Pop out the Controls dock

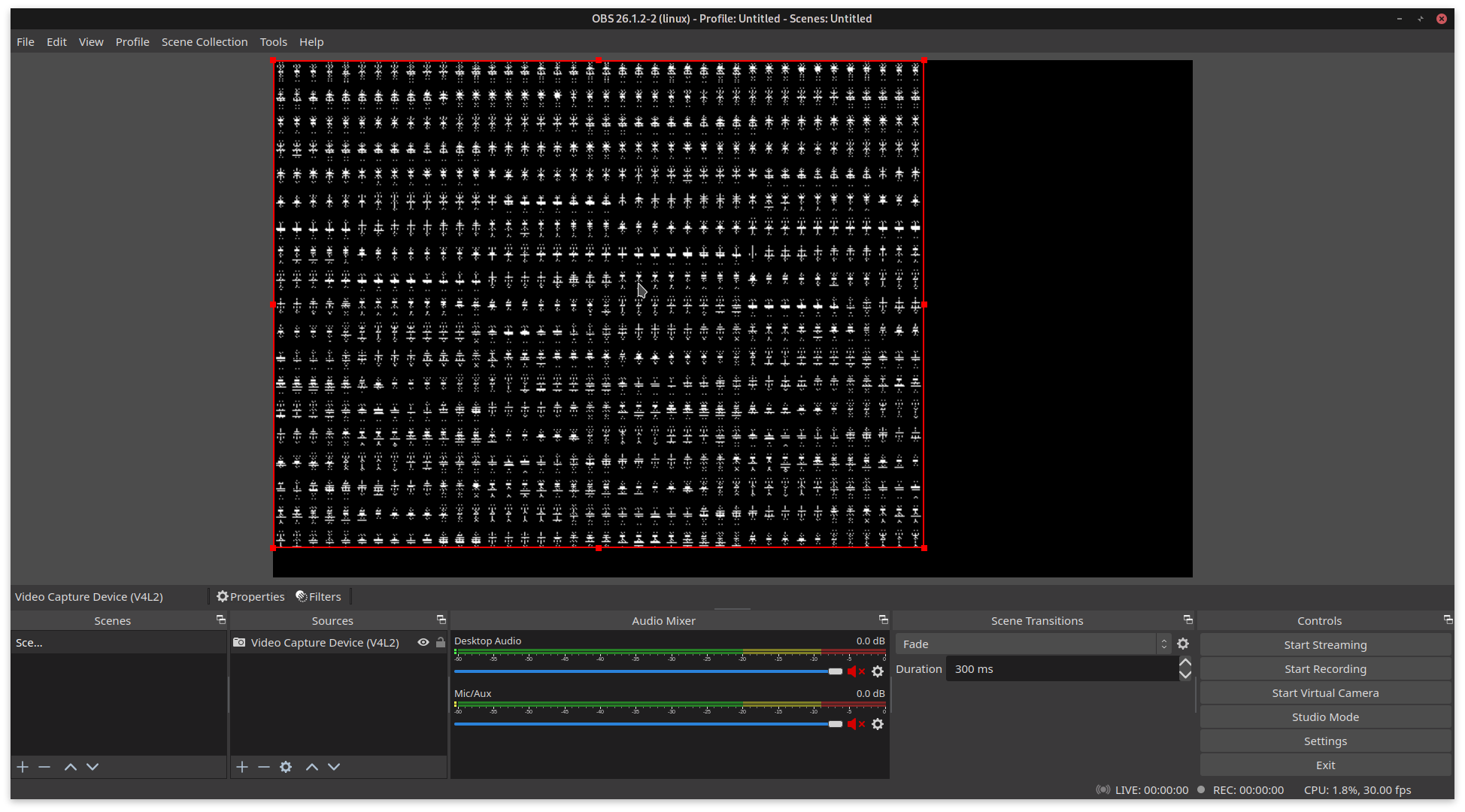pyautogui.click(x=1448, y=620)
